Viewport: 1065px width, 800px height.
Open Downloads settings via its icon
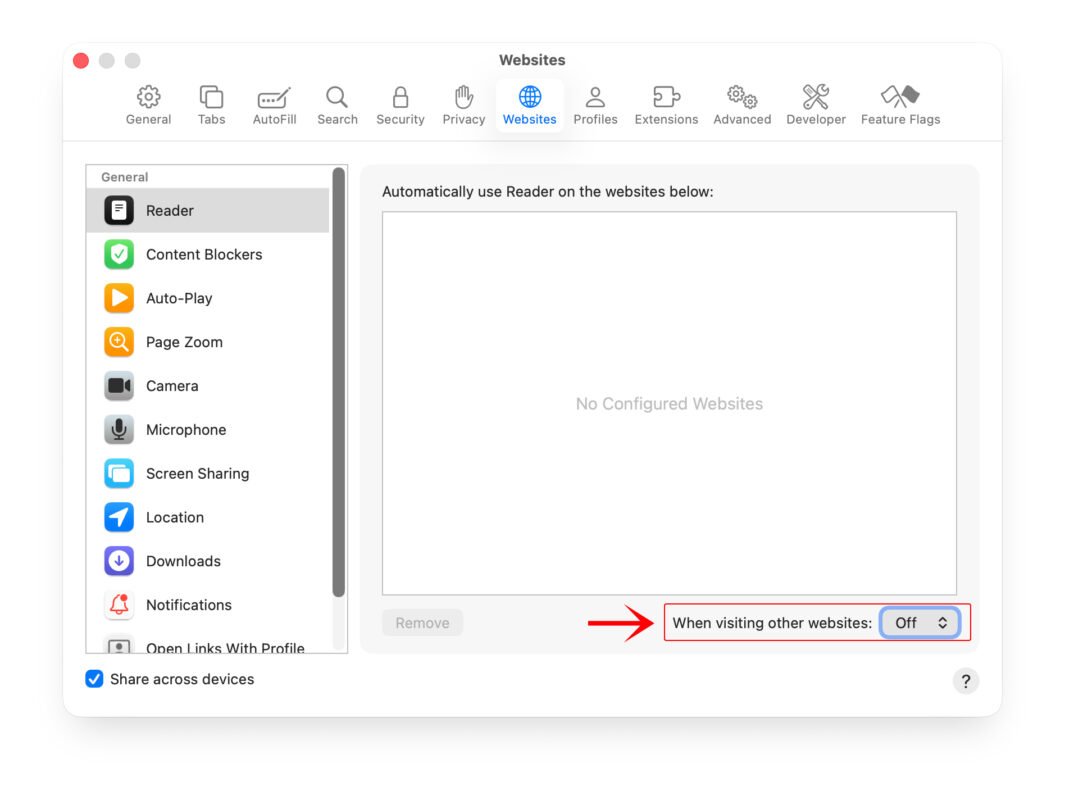118,561
